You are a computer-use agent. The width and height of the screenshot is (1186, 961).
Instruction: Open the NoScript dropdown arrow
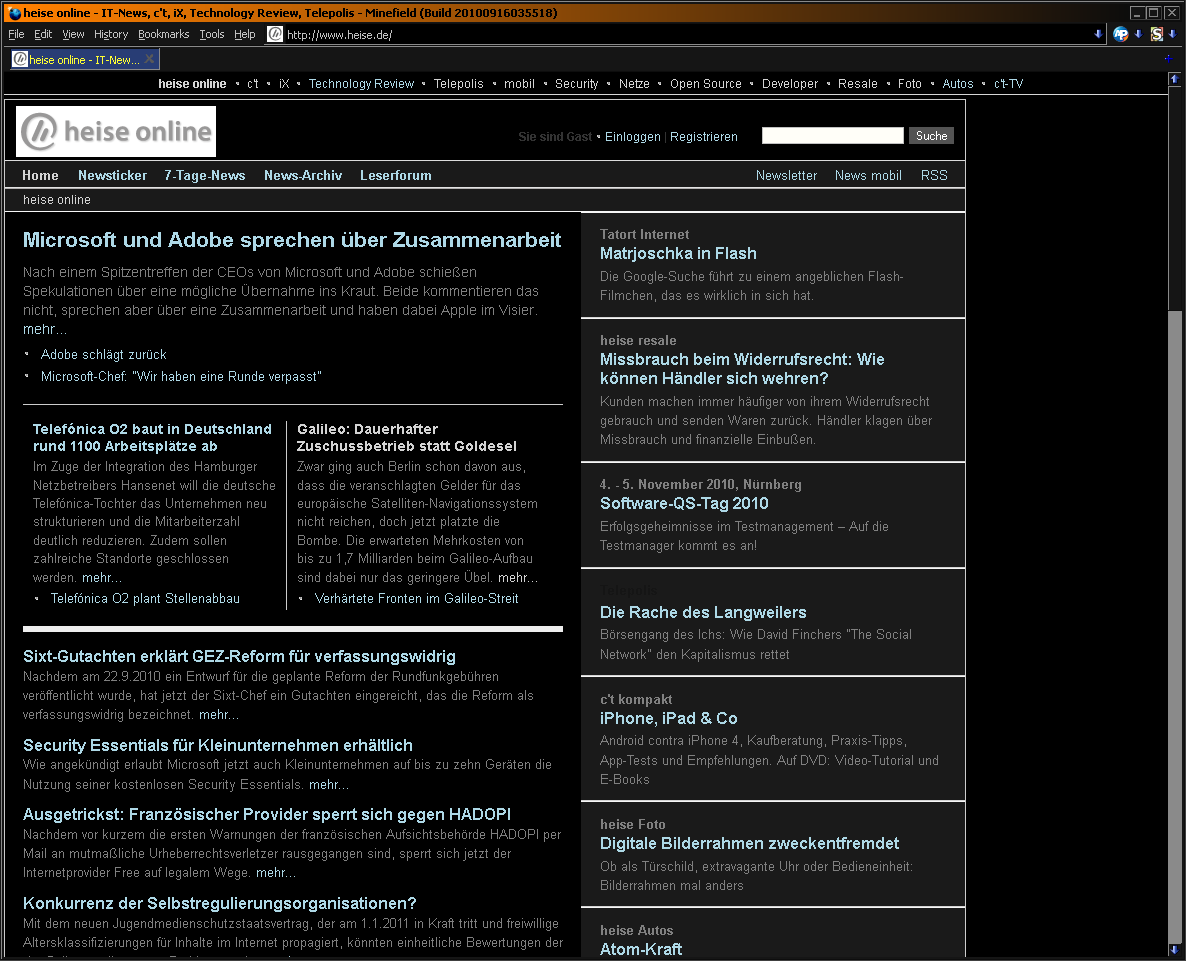point(1172,34)
